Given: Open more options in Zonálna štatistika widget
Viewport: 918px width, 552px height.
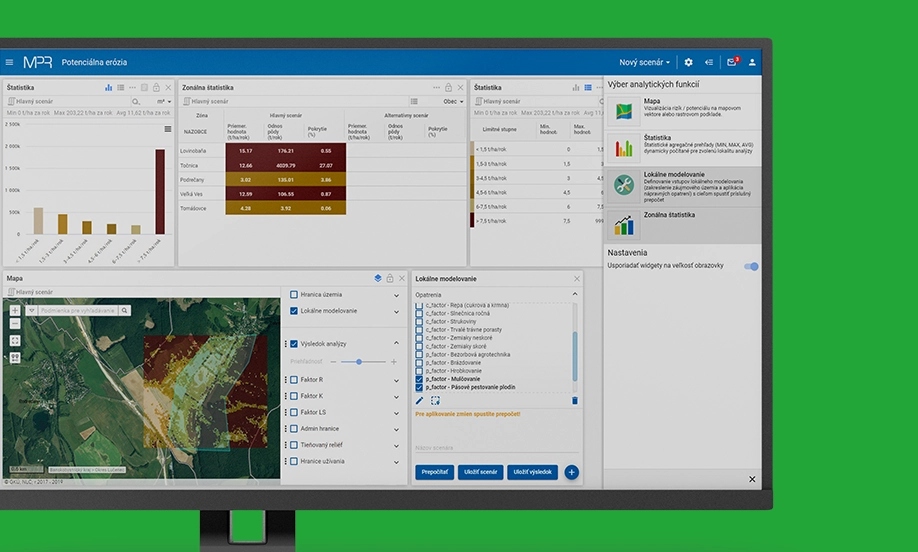Looking at the screenshot, I should (436, 87).
